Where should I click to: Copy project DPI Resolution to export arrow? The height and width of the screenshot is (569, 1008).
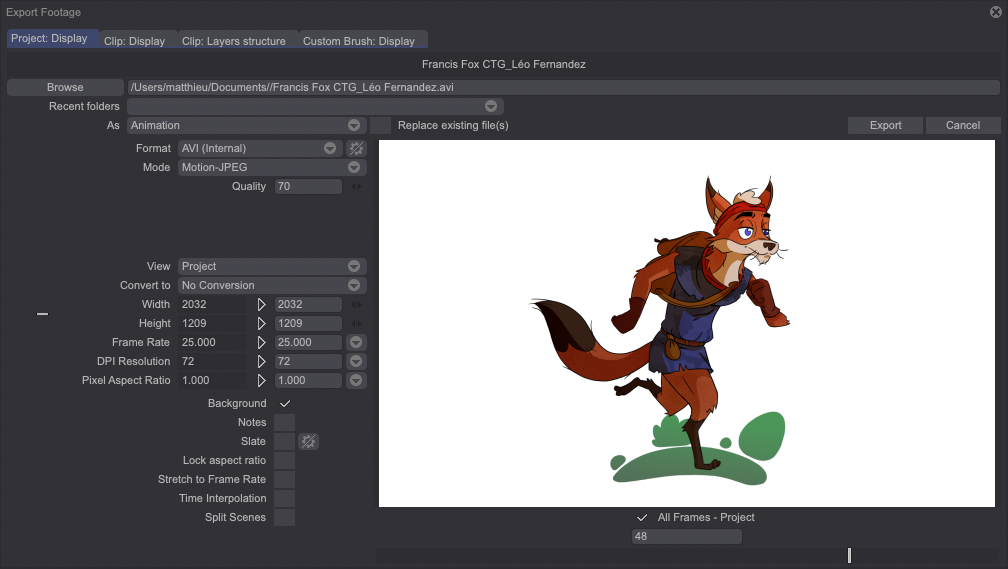tap(261, 361)
